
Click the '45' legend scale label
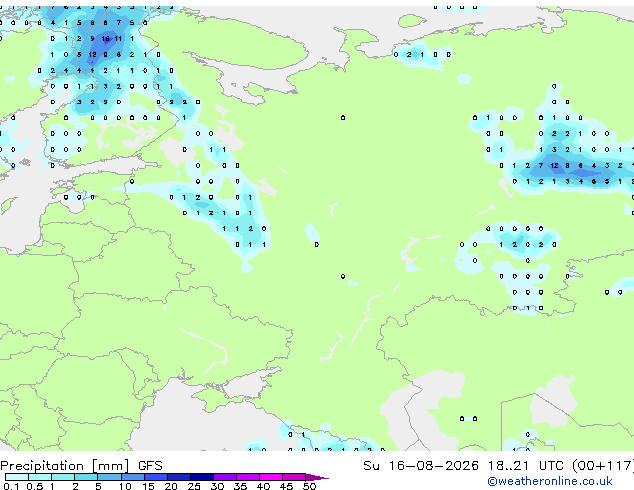tap(286, 486)
